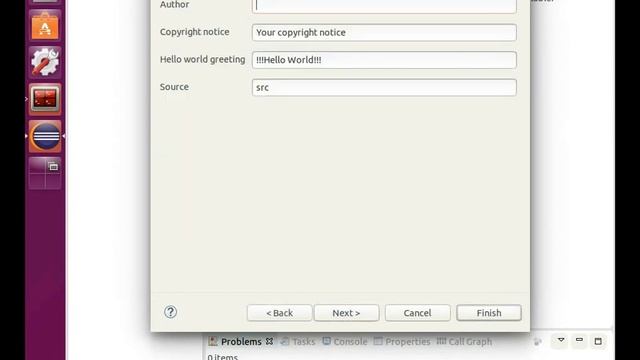
Task: Open the Tasks tab
Action: (x=298, y=342)
